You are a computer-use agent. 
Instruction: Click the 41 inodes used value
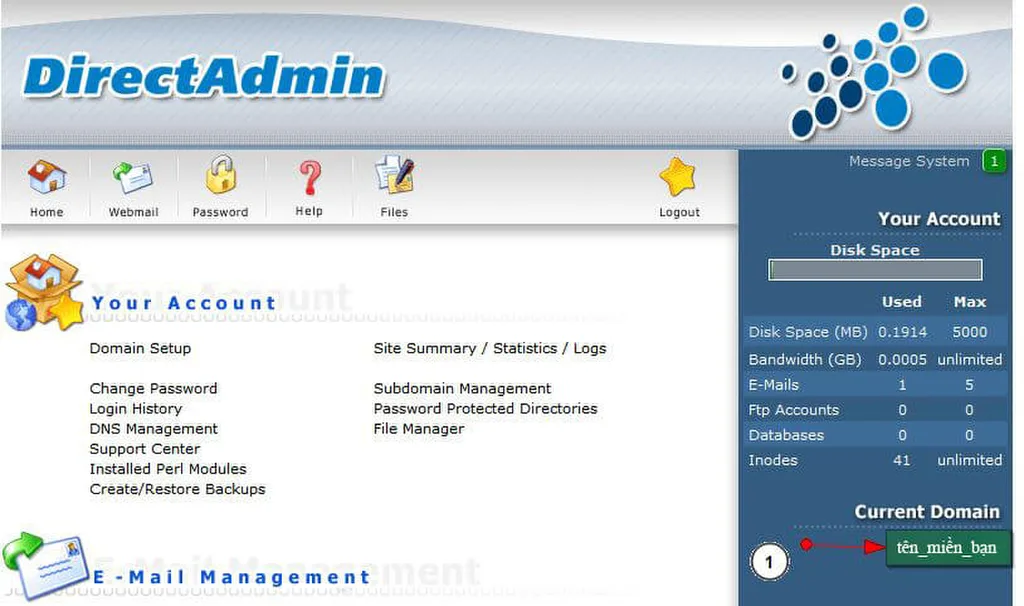tap(901, 460)
